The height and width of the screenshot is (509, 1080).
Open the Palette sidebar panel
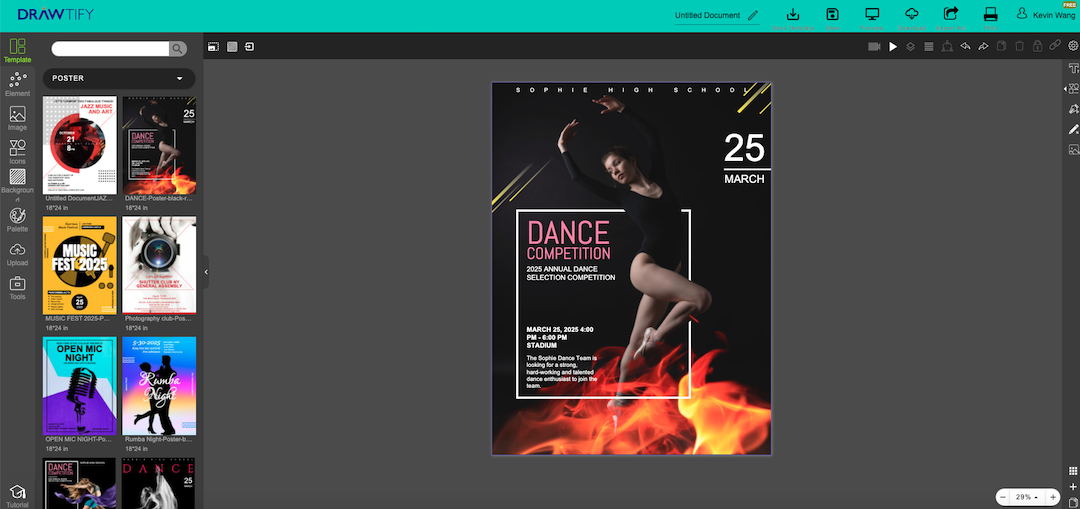(x=17, y=220)
